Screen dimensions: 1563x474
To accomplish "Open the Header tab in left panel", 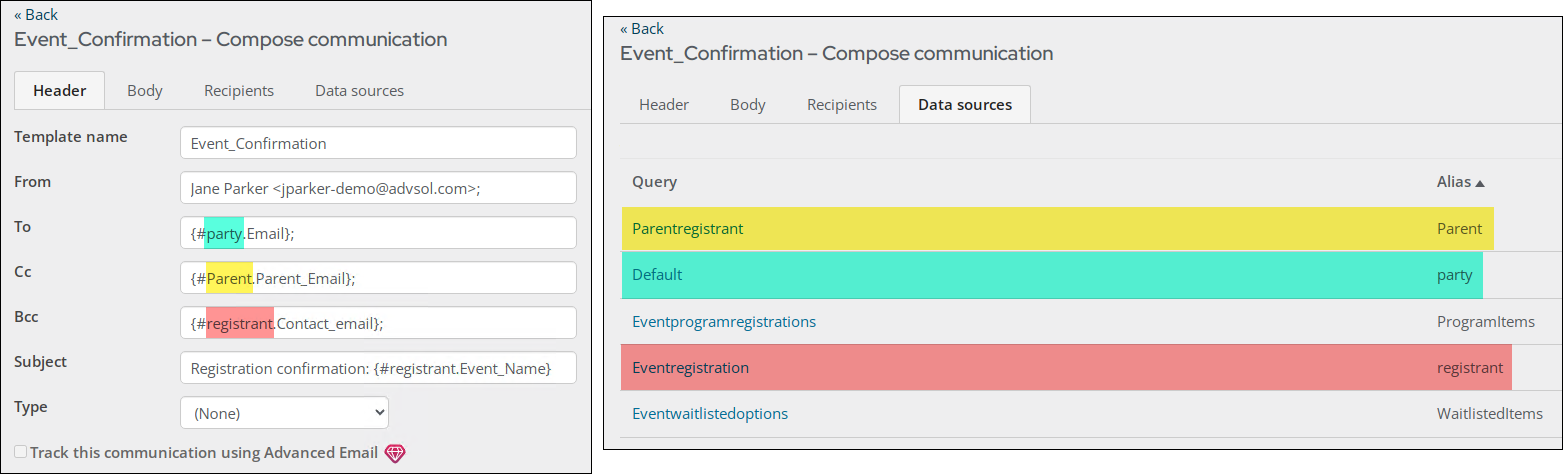I will click(x=60, y=90).
